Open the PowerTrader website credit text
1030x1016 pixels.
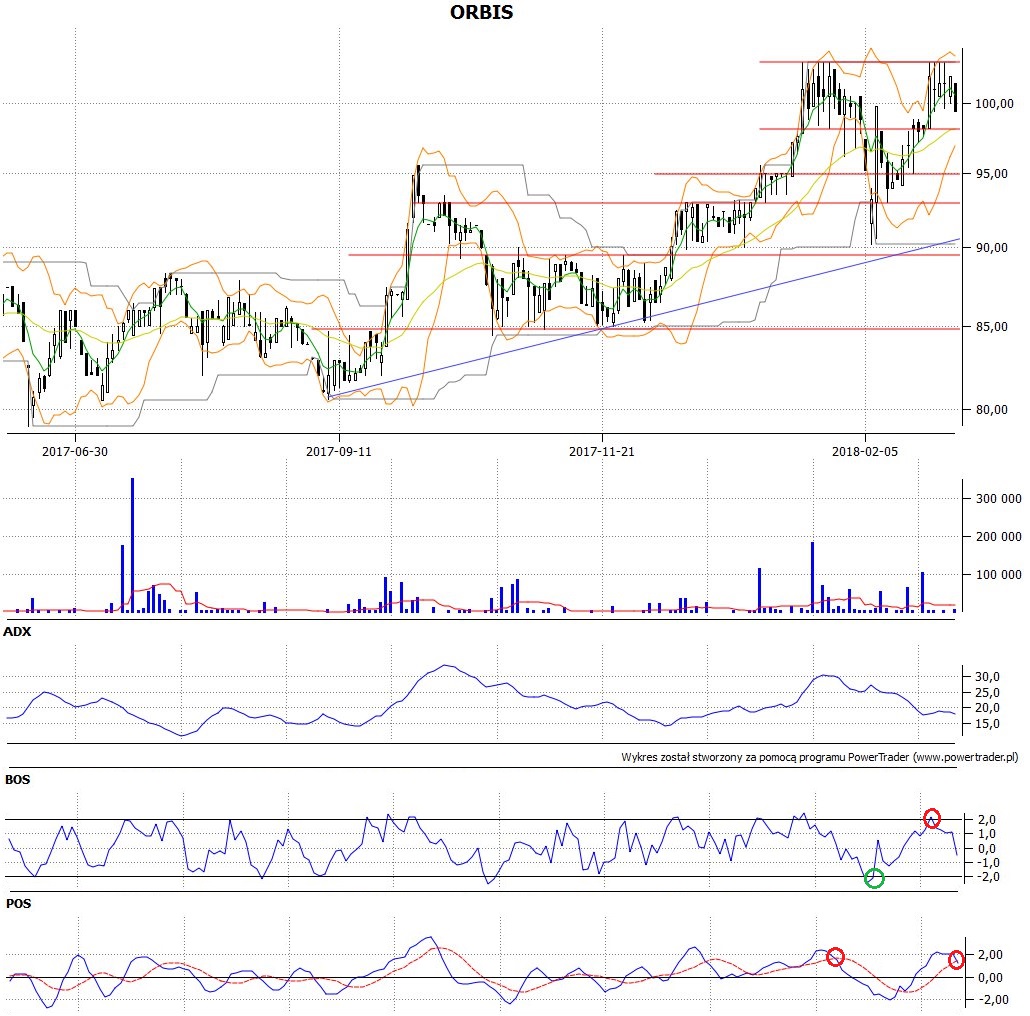point(819,757)
